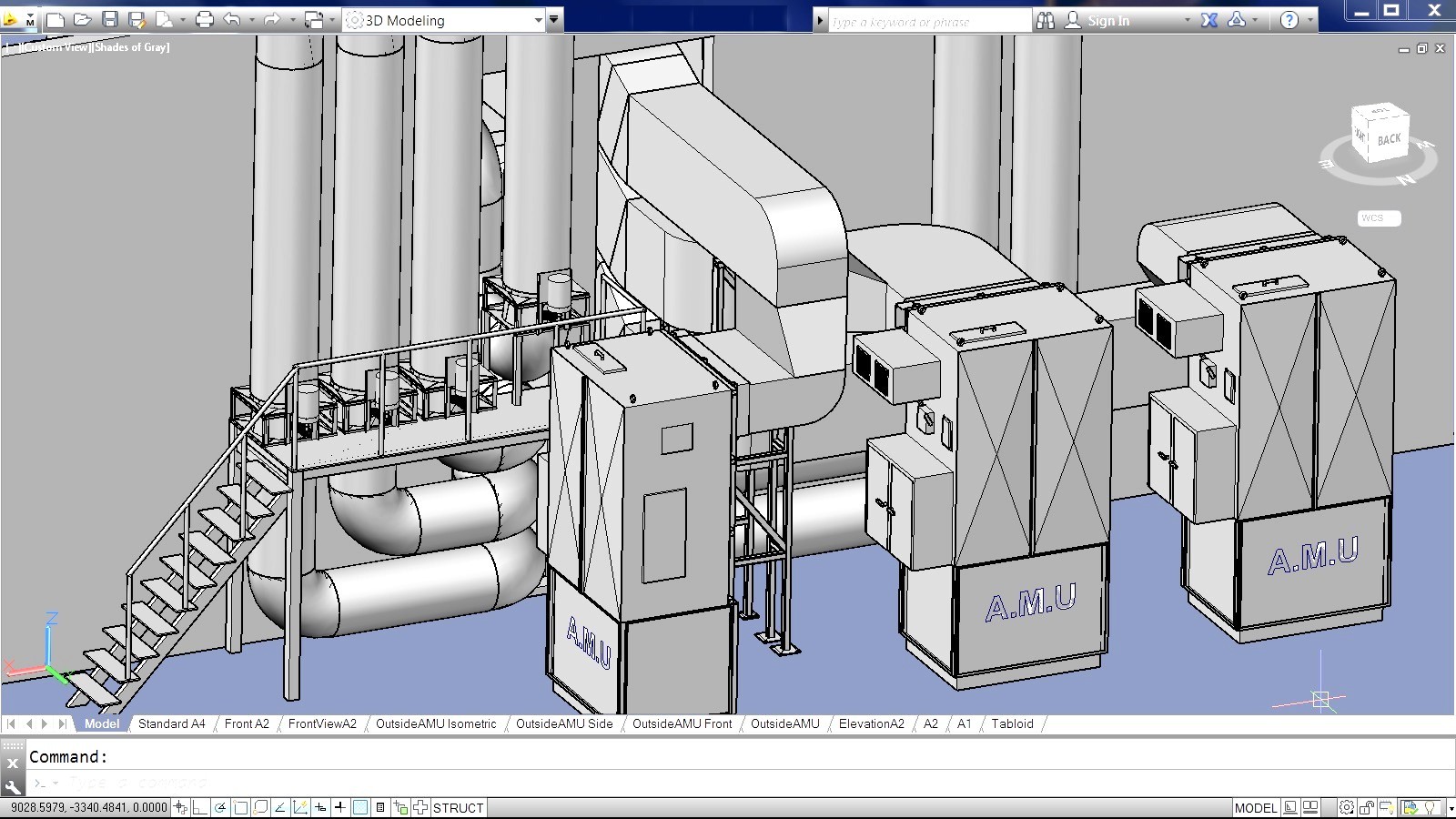Switch to the OutsideAMU Isometric layout tab
The width and height of the screenshot is (1456, 819).
[x=436, y=724]
